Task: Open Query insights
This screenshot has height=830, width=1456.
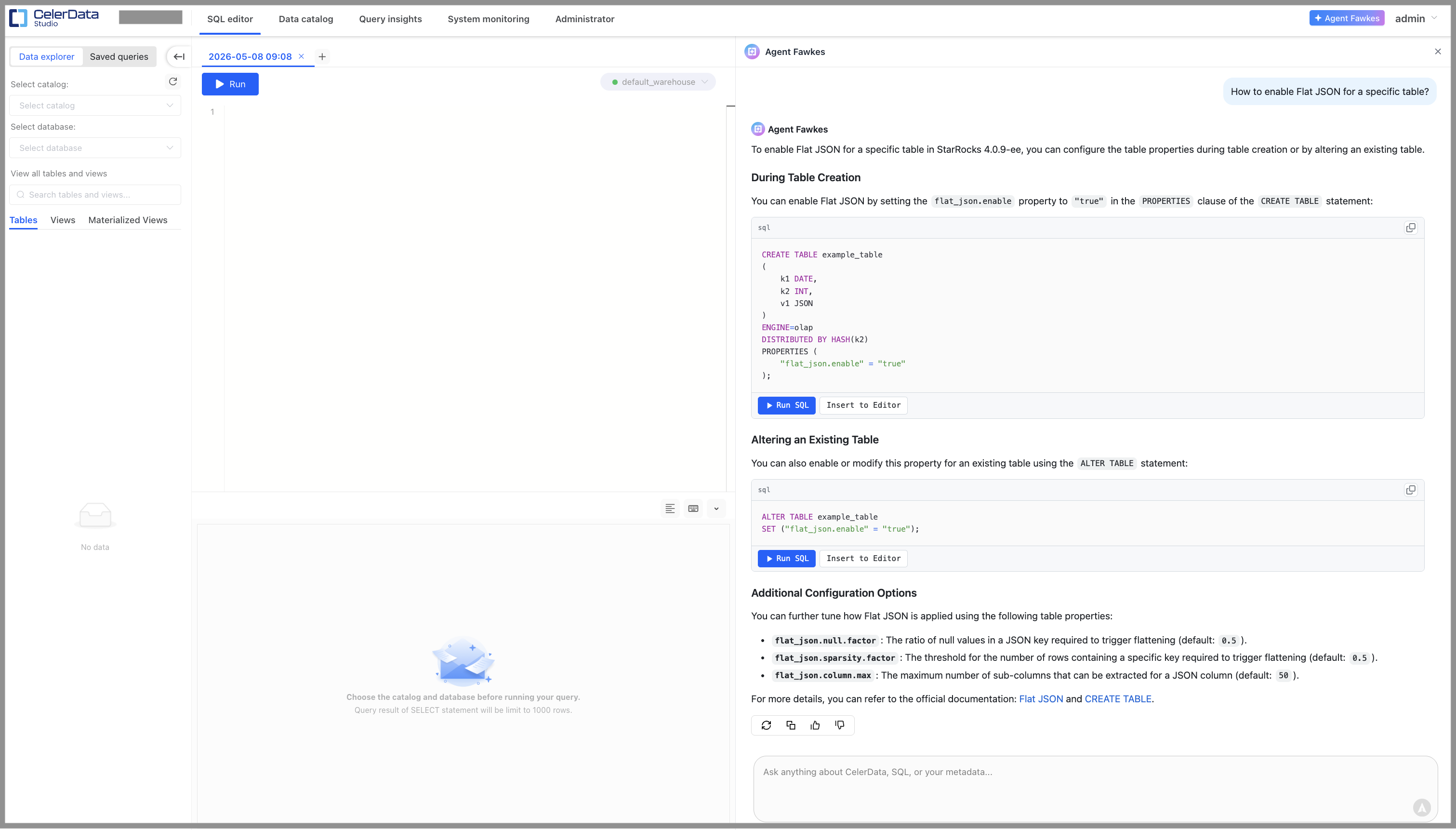Action: click(x=390, y=19)
